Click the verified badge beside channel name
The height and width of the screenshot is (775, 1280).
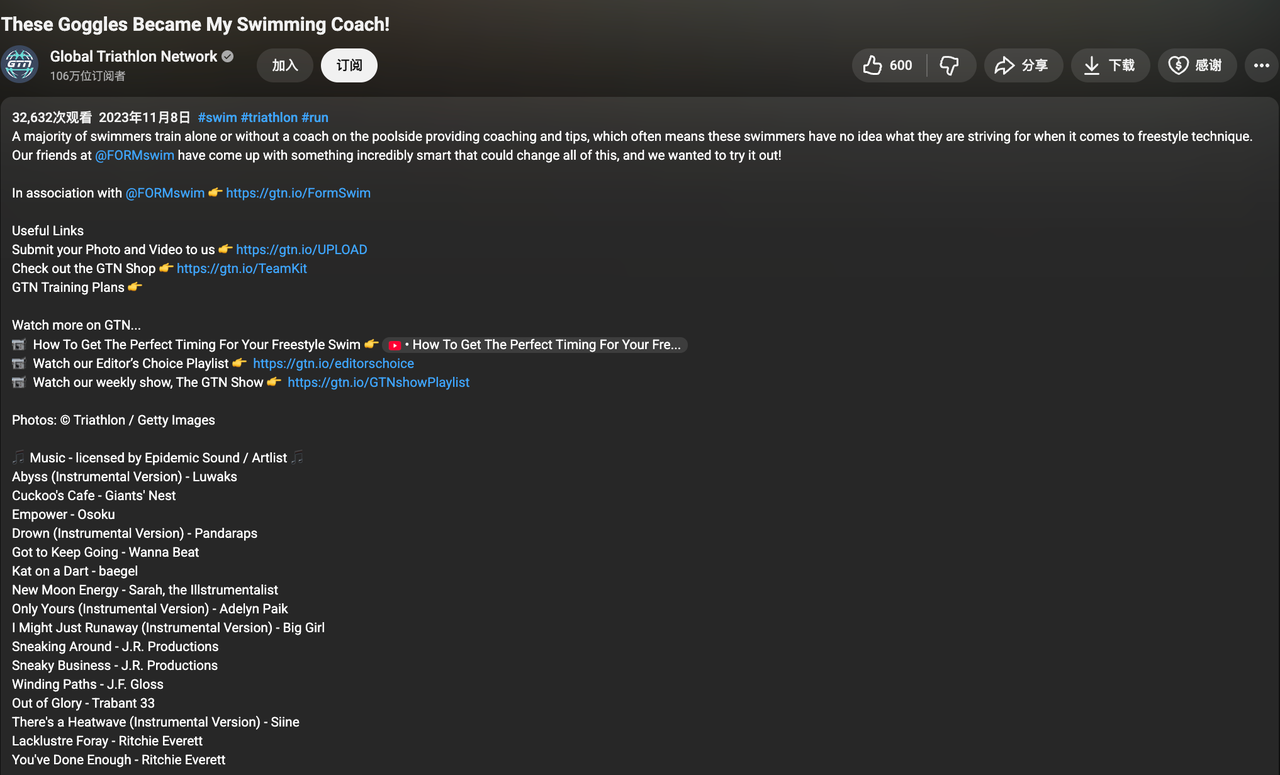pyautogui.click(x=228, y=57)
